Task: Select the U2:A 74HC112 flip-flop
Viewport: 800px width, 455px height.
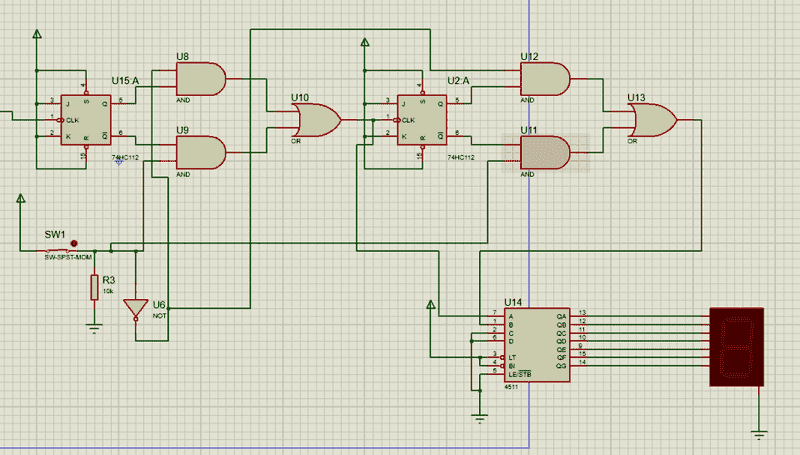Action: pyautogui.click(x=421, y=120)
